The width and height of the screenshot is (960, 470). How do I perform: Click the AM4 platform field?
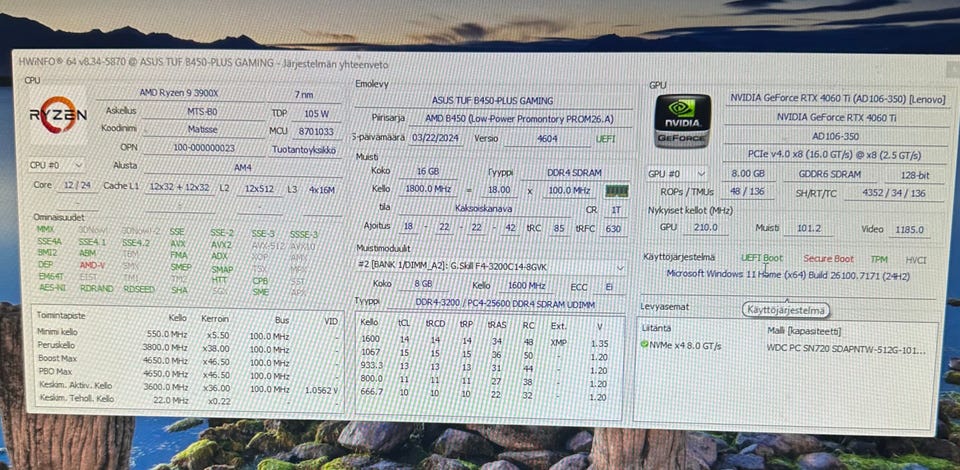pyautogui.click(x=242, y=166)
